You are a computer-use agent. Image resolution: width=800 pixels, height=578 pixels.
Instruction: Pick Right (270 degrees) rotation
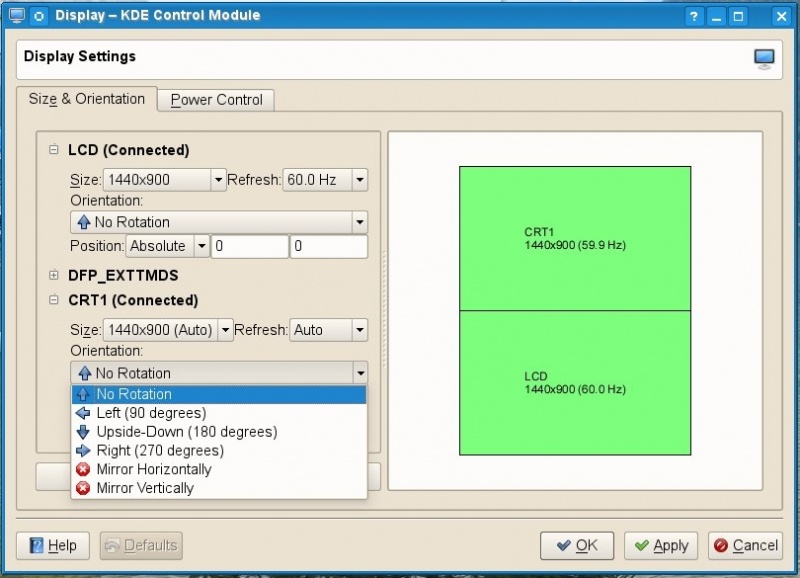(x=159, y=451)
